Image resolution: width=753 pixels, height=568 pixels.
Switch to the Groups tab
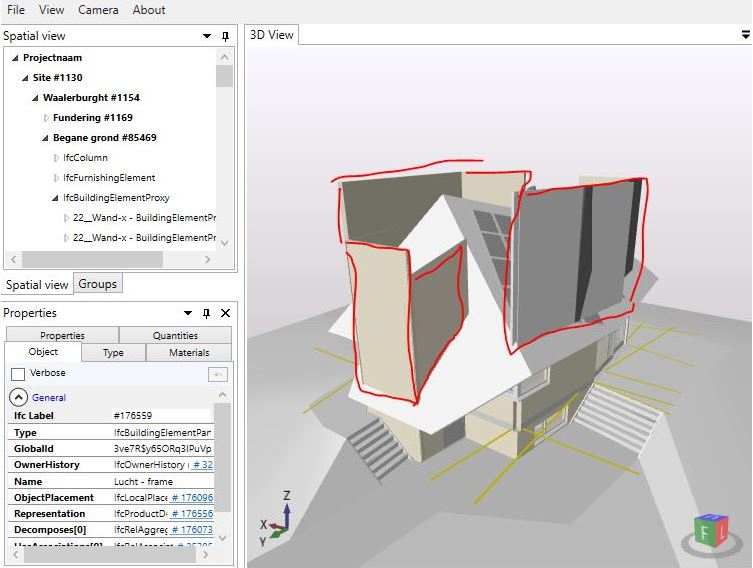point(97,284)
